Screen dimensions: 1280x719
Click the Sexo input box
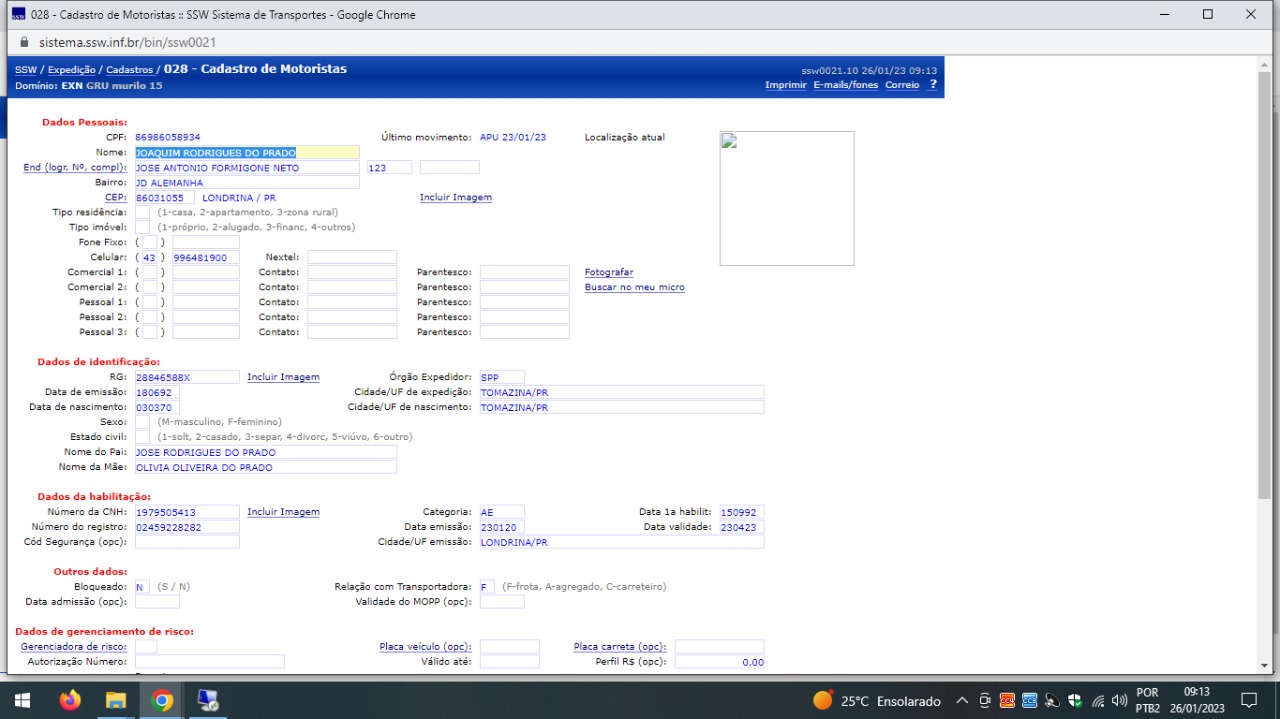click(x=142, y=422)
